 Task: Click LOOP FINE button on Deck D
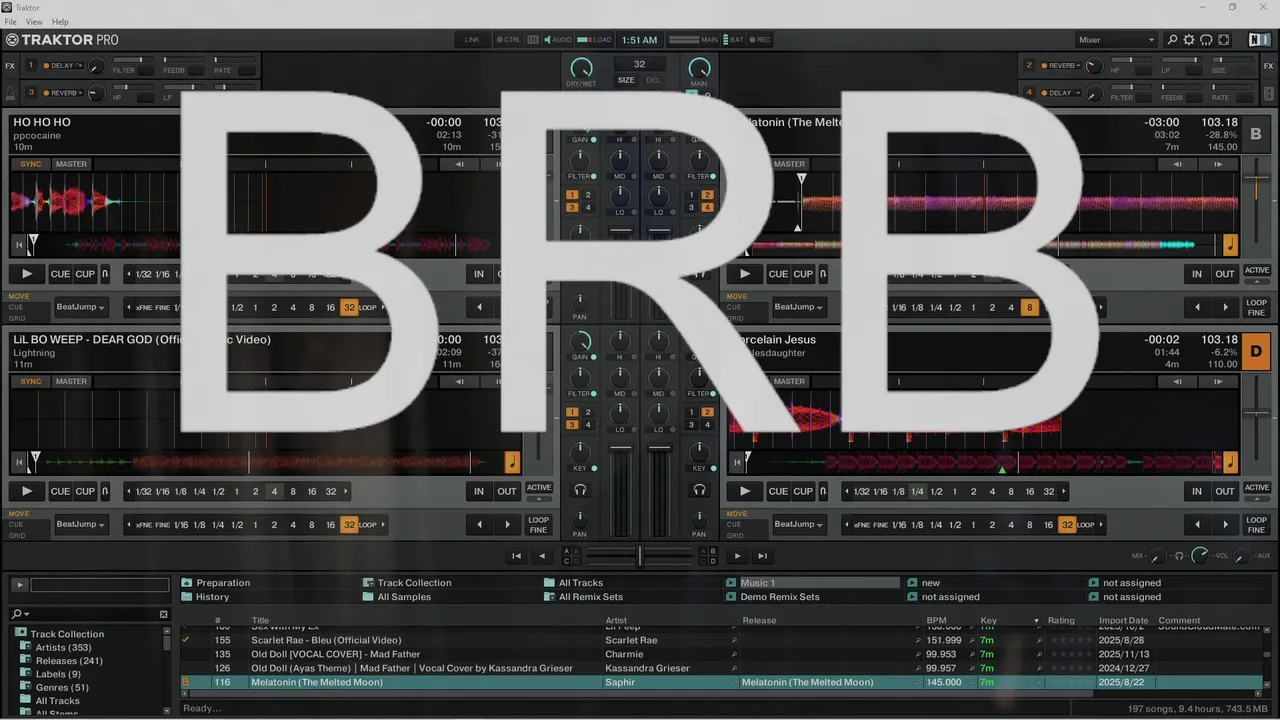1257,524
